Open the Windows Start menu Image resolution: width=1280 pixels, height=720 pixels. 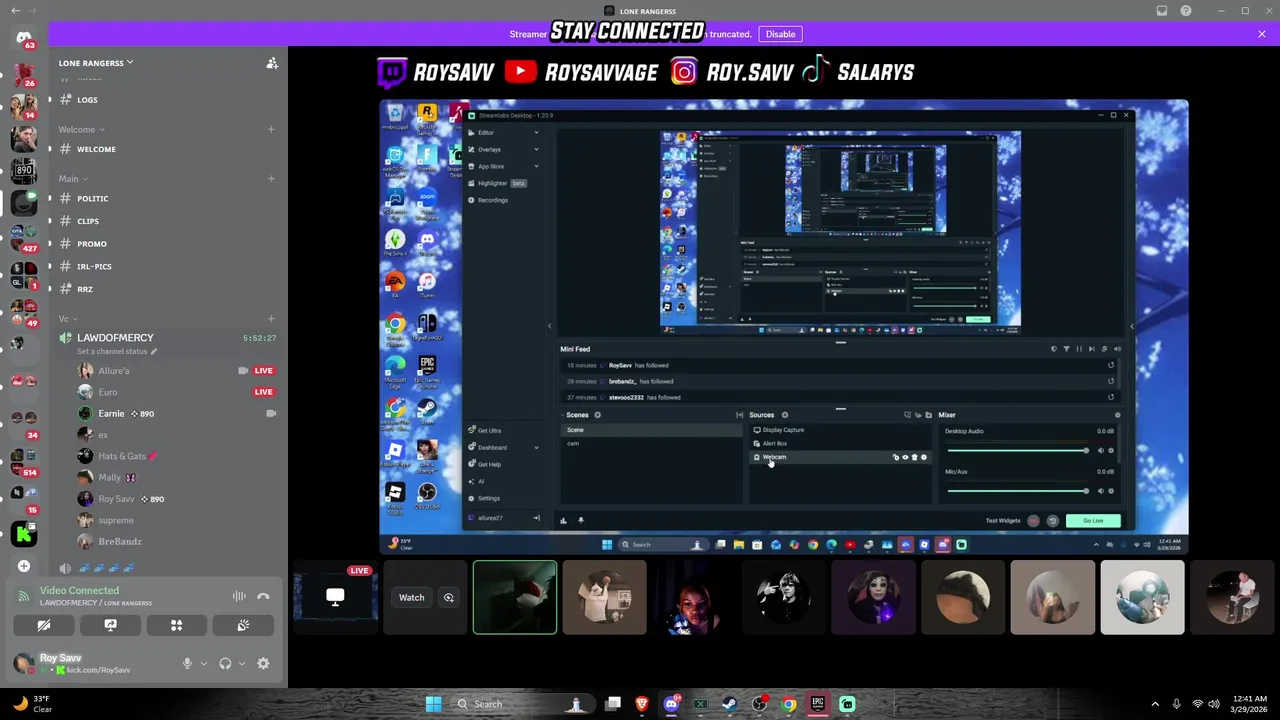[x=433, y=704]
